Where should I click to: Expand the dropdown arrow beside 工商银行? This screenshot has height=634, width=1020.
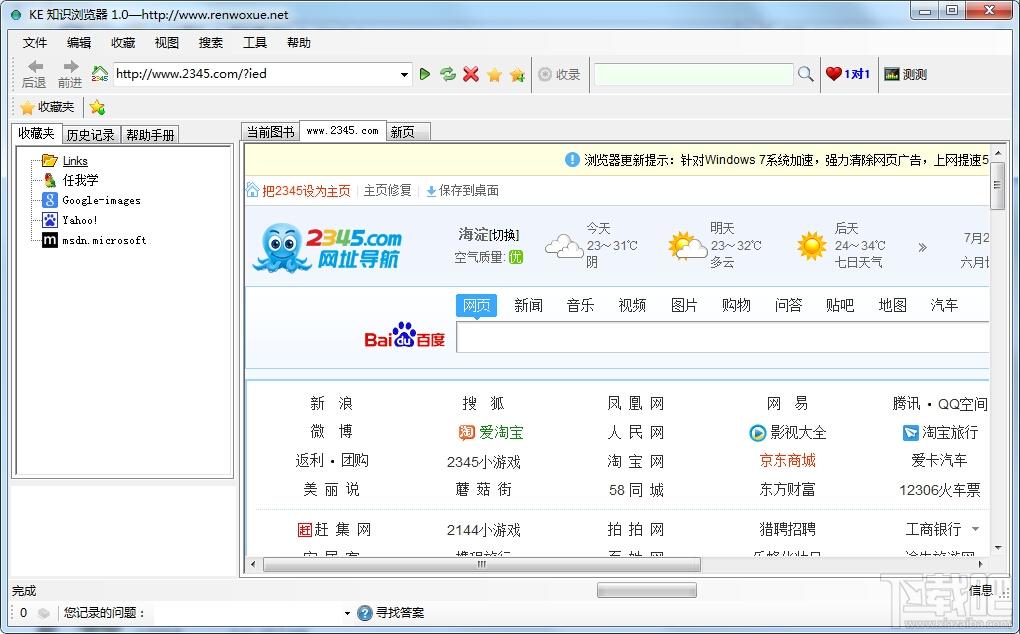(975, 529)
